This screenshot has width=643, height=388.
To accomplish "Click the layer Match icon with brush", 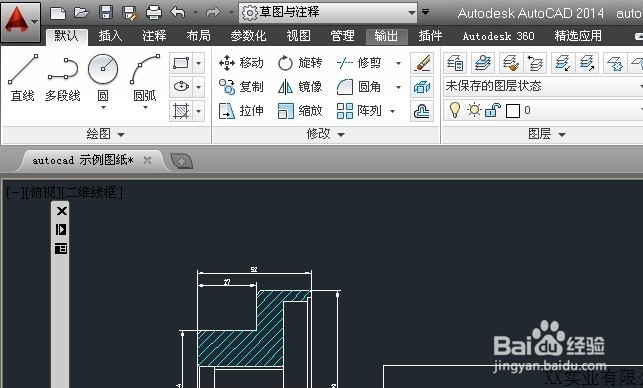I will coord(511,63).
